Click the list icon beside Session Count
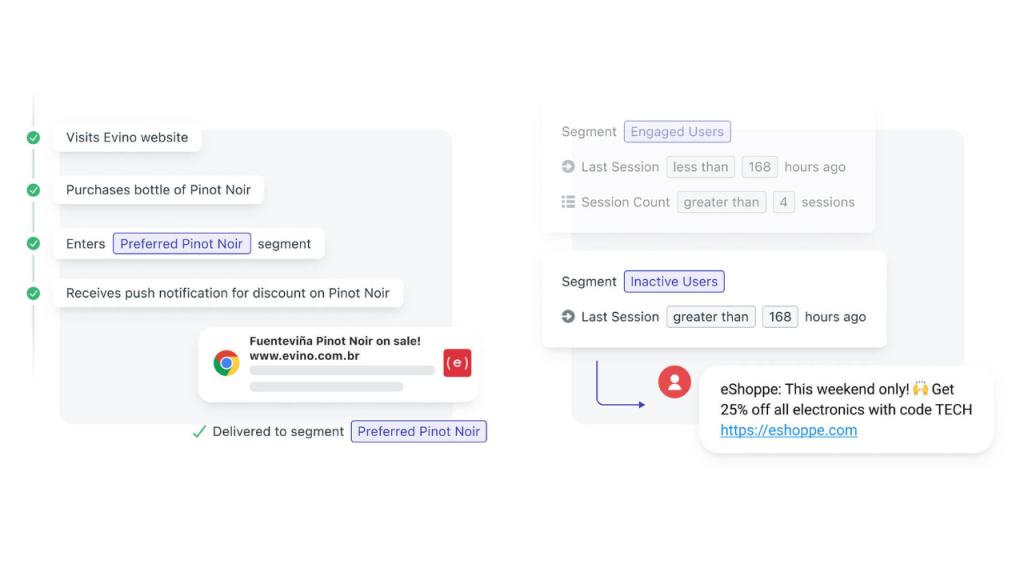This screenshot has width=1024, height=576. coord(568,202)
